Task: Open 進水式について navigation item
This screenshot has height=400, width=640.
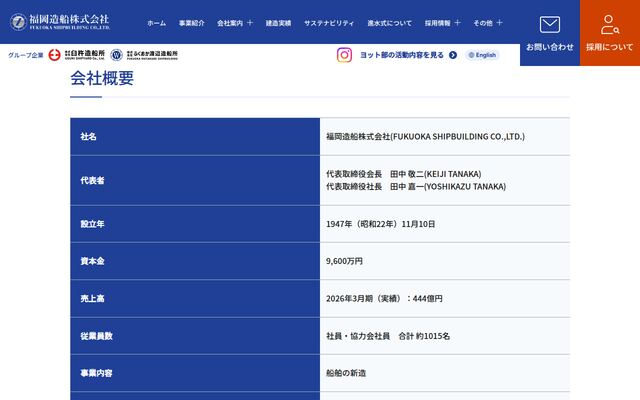Action: tap(389, 23)
